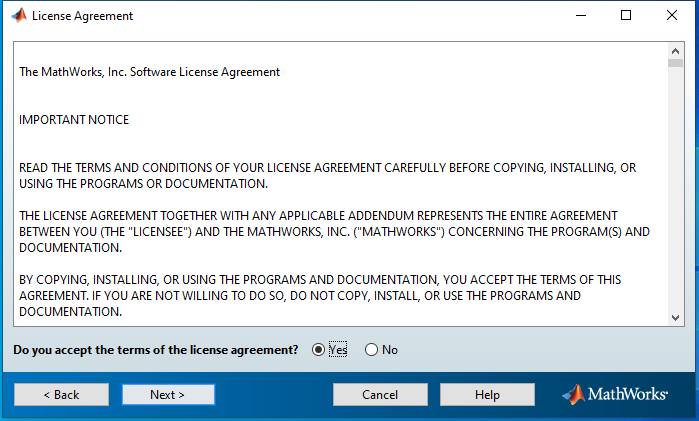Open the Help button

[487, 394]
